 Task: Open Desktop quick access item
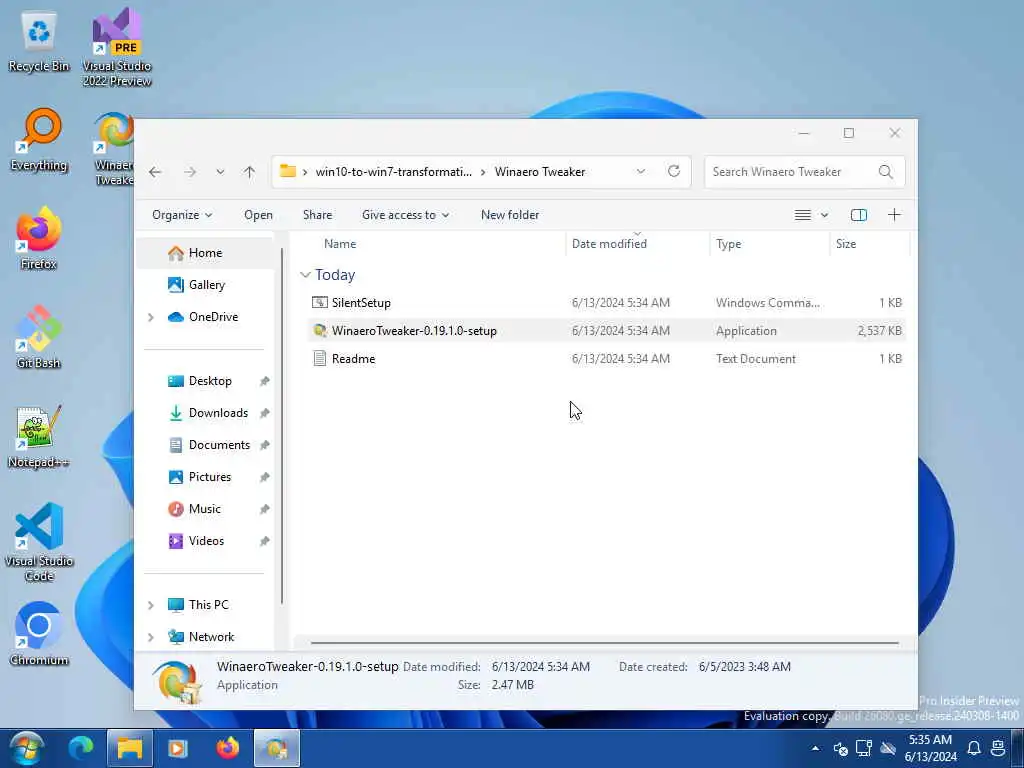tap(205, 381)
